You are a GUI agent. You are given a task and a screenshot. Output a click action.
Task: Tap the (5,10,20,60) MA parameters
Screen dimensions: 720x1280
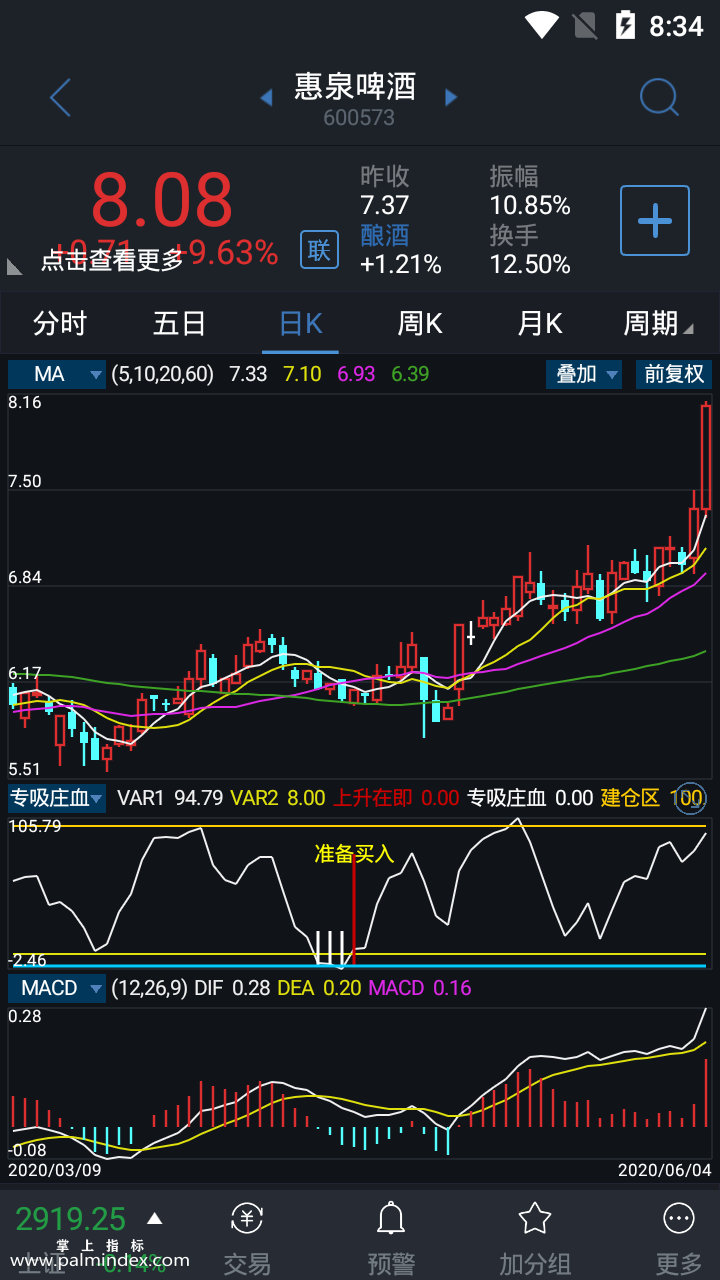(163, 374)
